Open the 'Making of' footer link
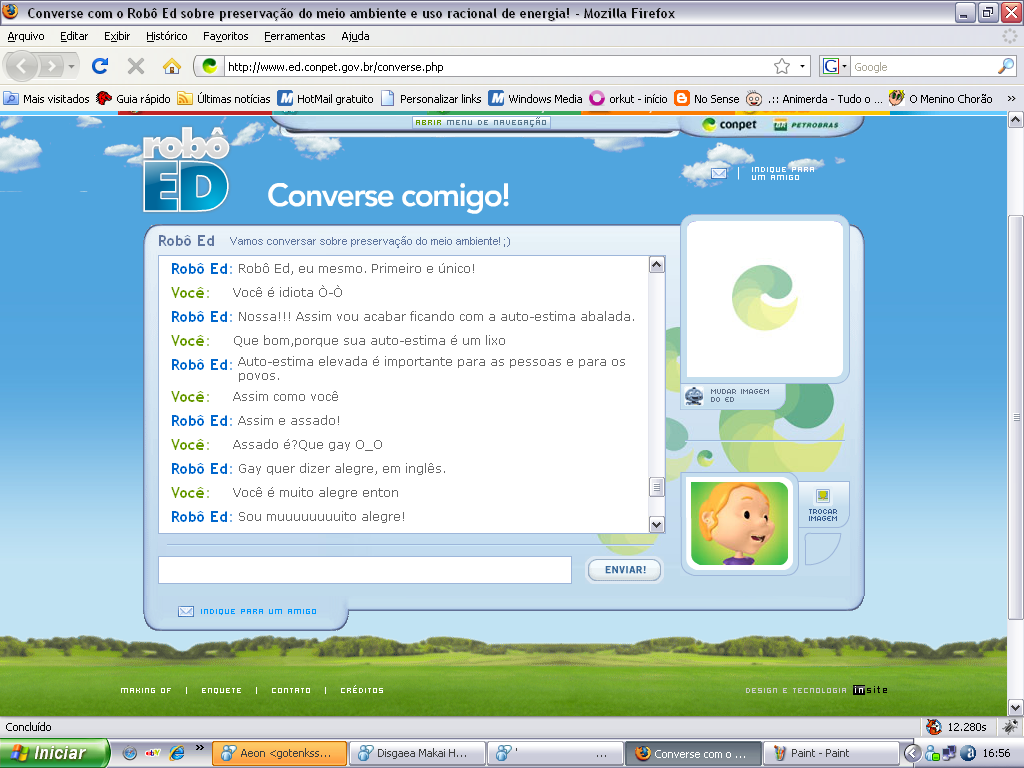Screen dimensions: 1024x768 (x=146, y=690)
